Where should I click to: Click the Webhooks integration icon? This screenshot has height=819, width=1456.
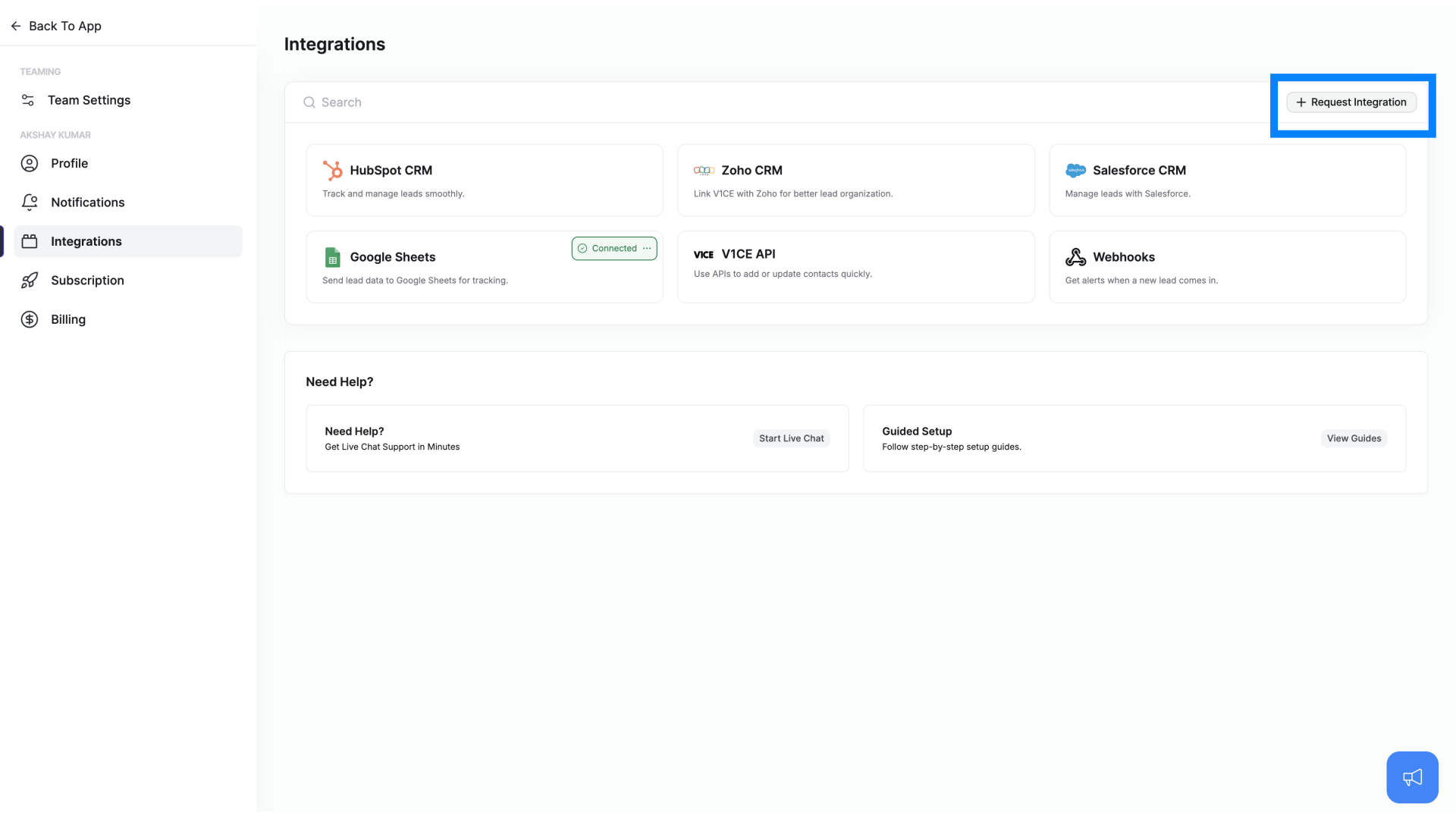pyautogui.click(x=1076, y=257)
